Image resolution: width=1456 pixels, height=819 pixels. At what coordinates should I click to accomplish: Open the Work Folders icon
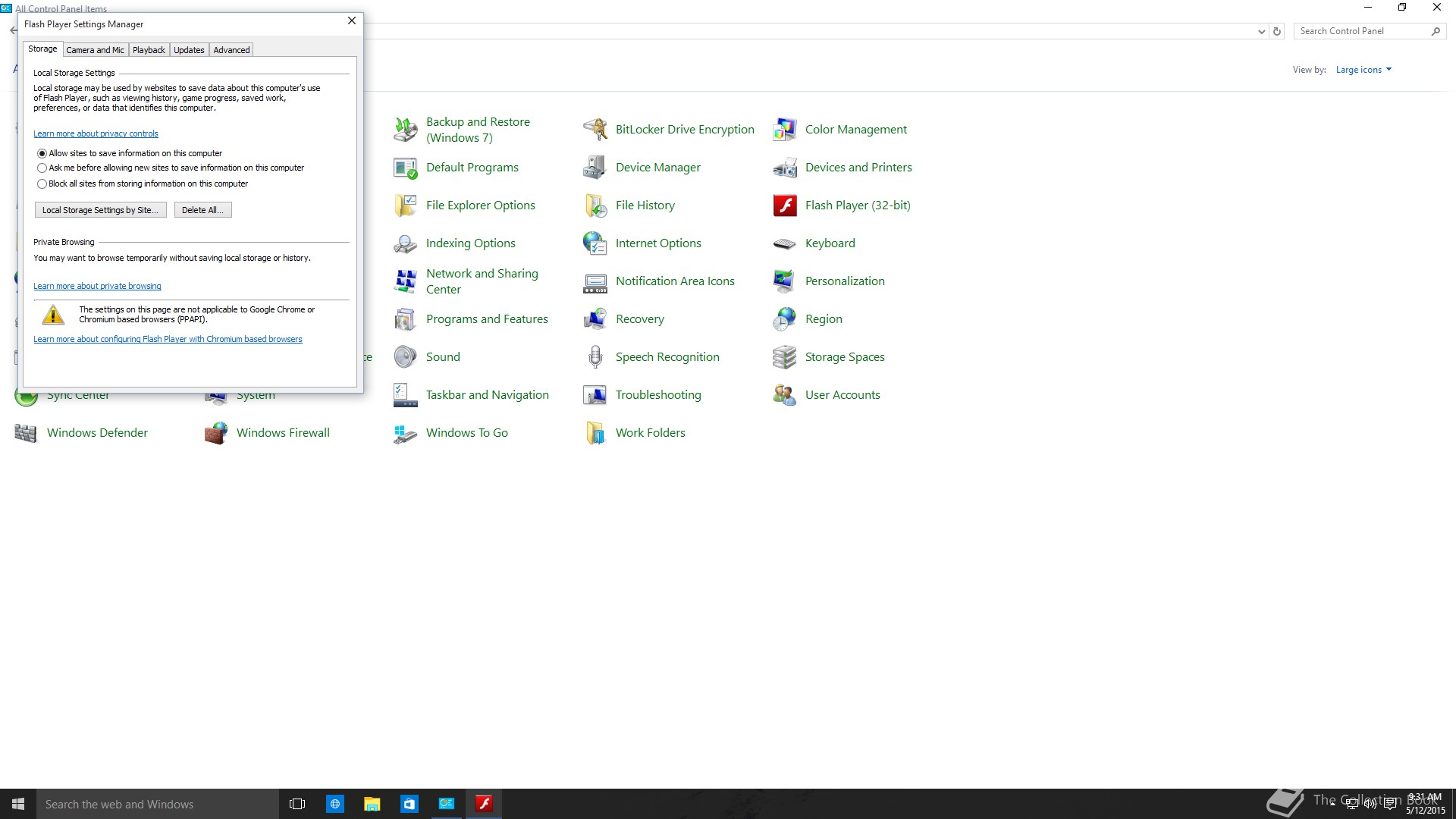595,433
